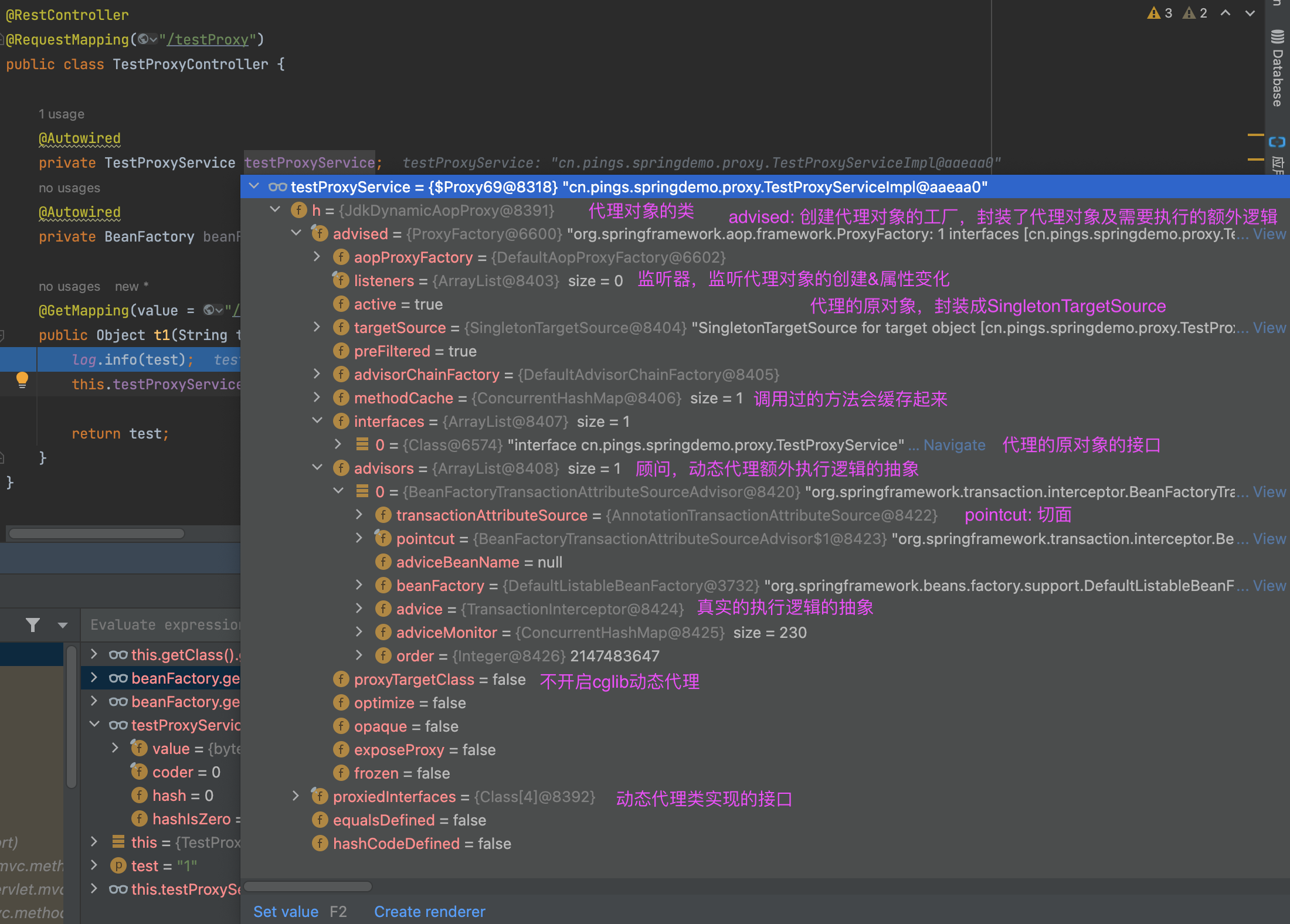Click the editor horizontal scrollbar
Viewport: 1290px width, 924px height.
(97, 534)
